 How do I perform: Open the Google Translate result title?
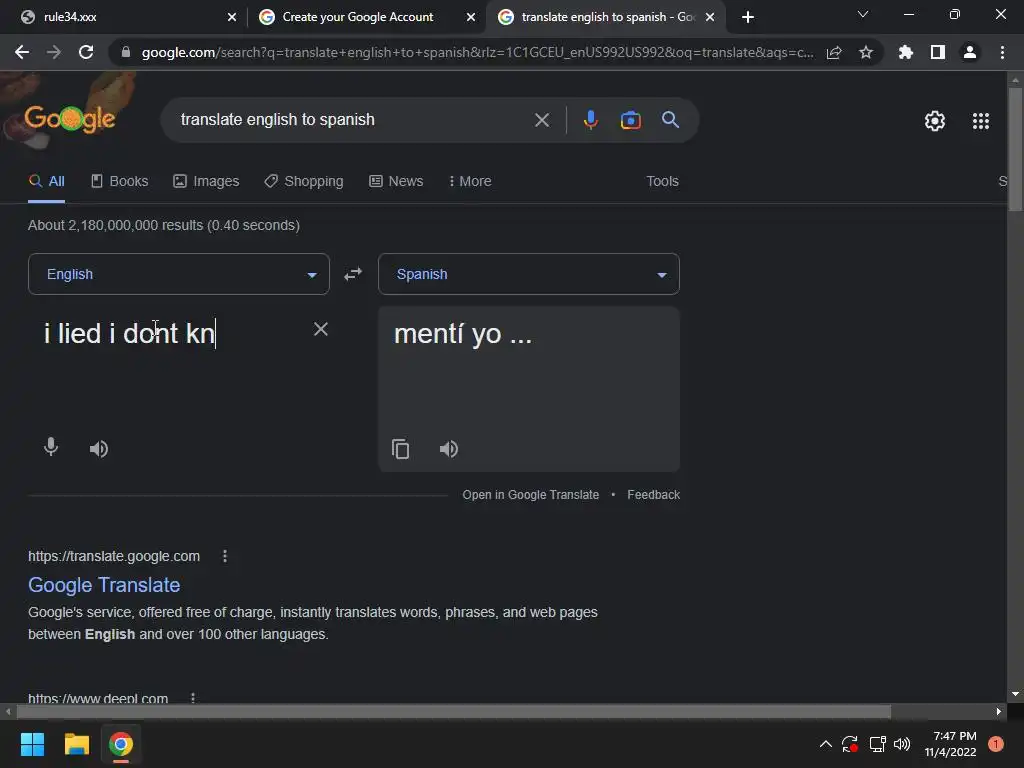104,585
